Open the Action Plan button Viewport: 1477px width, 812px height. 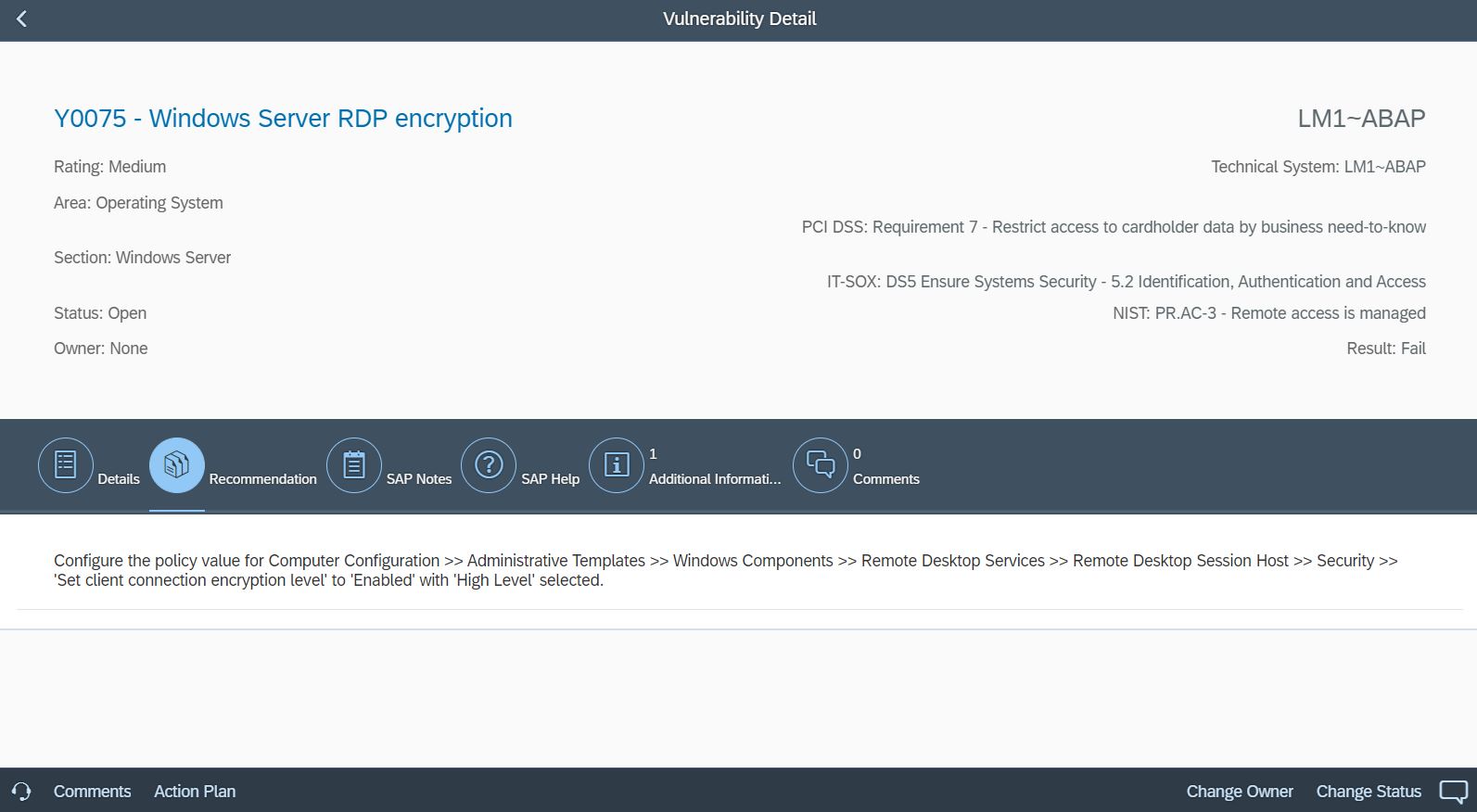tap(195, 792)
